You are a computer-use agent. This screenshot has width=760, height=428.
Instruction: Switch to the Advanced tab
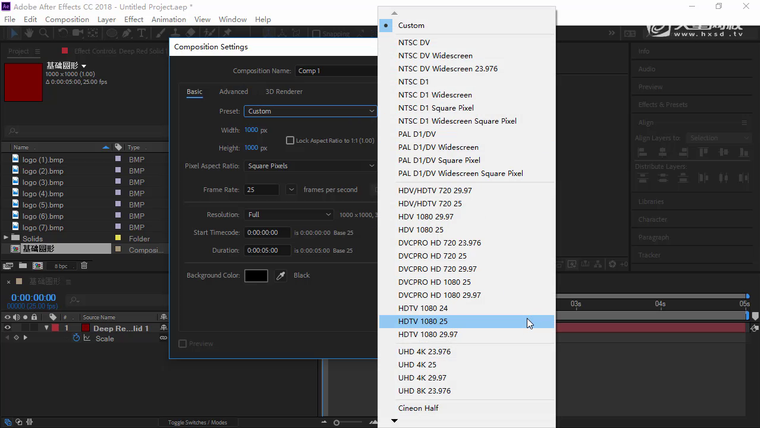[233, 92]
